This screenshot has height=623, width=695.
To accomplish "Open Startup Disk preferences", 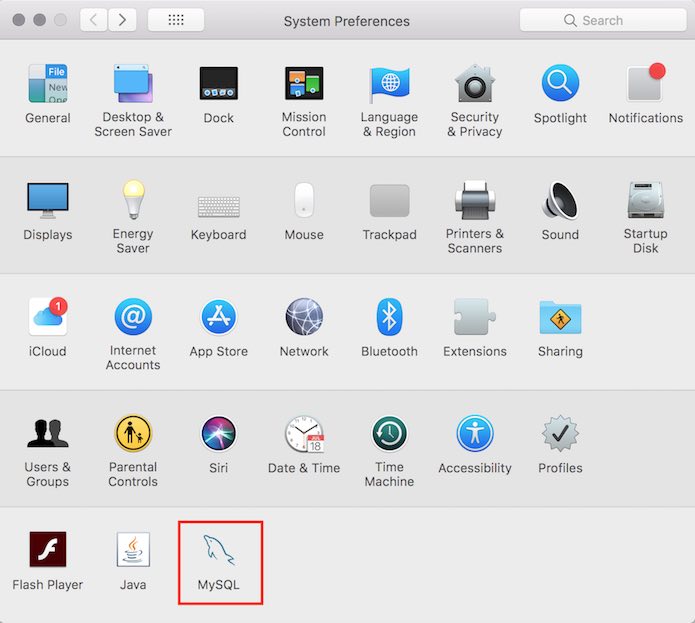I will point(645,201).
